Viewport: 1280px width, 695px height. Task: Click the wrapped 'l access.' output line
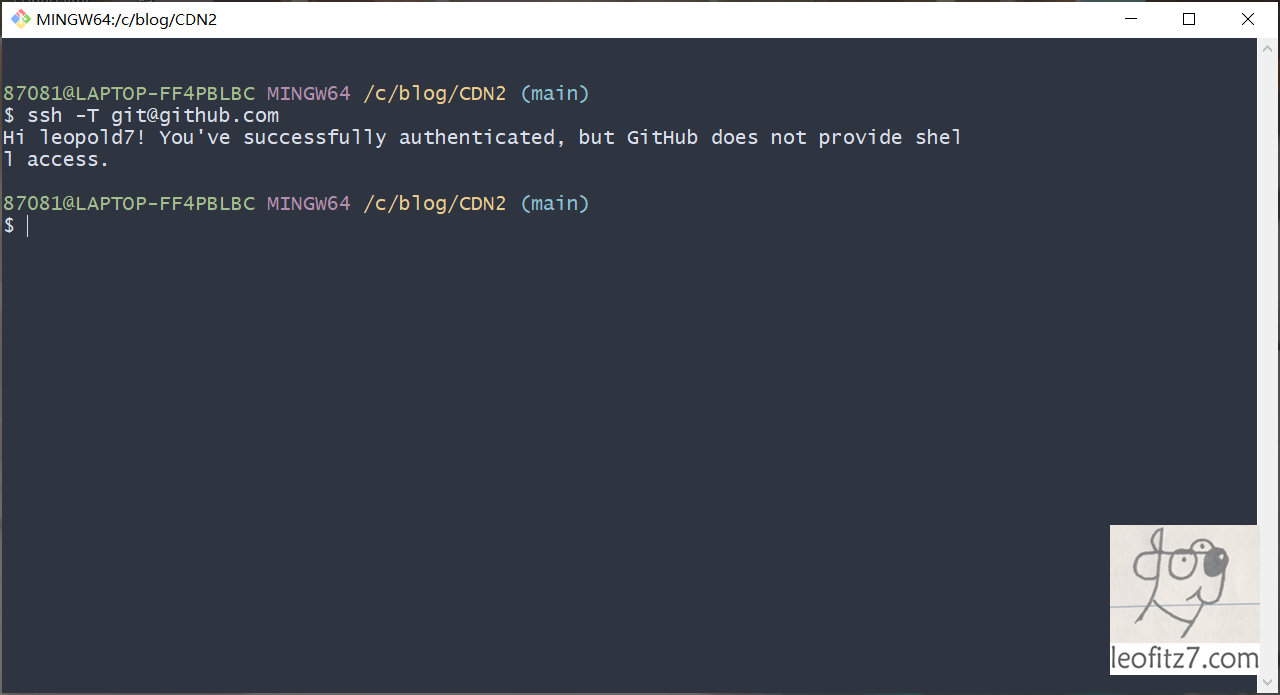(56, 160)
